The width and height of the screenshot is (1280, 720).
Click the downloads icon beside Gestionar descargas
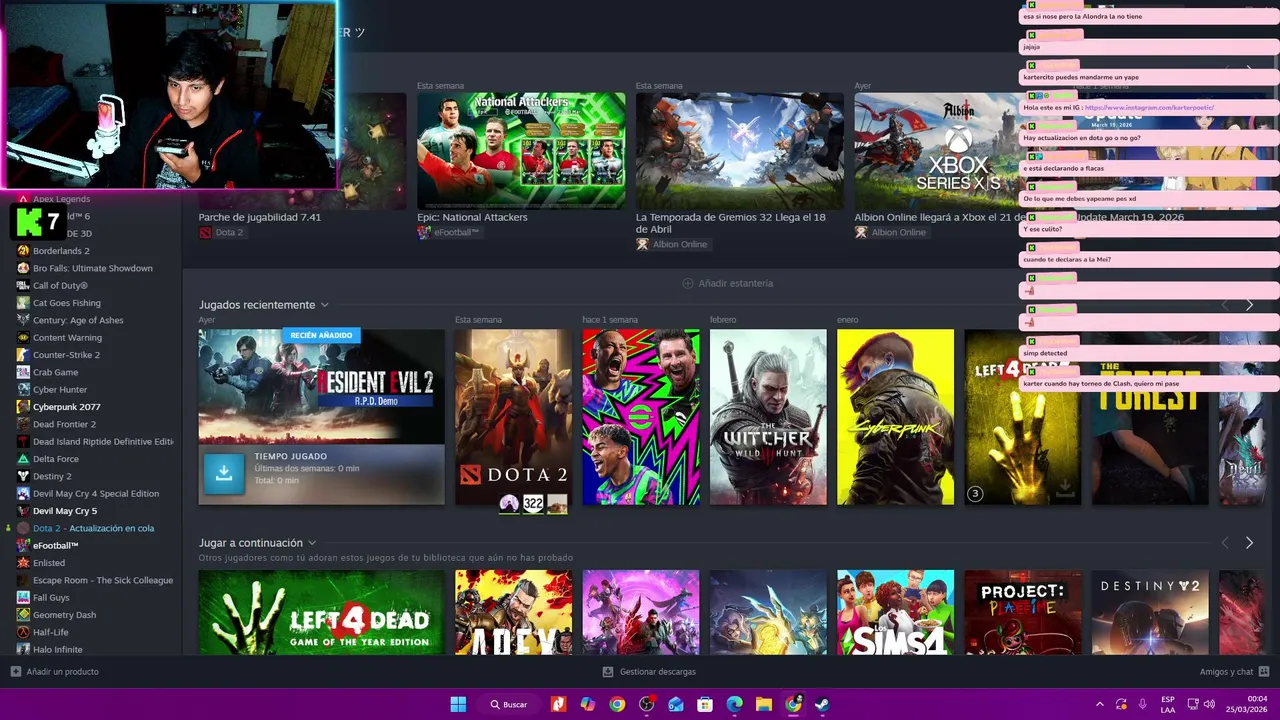point(608,672)
